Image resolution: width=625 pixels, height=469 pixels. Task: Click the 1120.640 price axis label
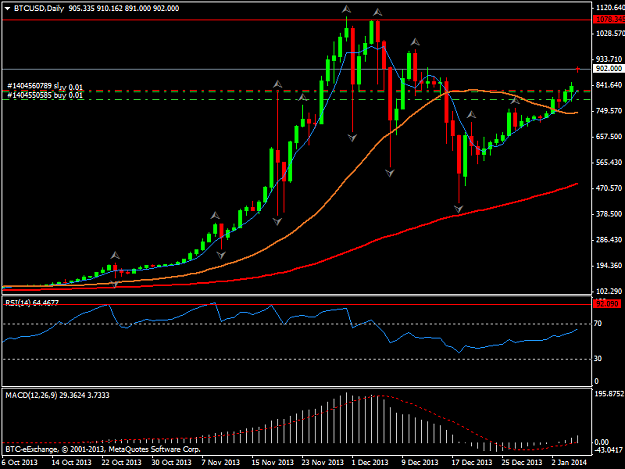(610, 8)
